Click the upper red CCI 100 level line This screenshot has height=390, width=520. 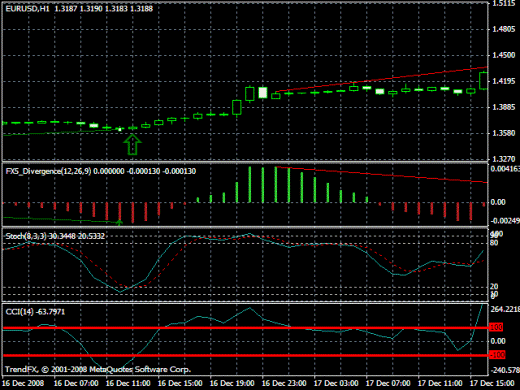pyautogui.click(x=246, y=328)
